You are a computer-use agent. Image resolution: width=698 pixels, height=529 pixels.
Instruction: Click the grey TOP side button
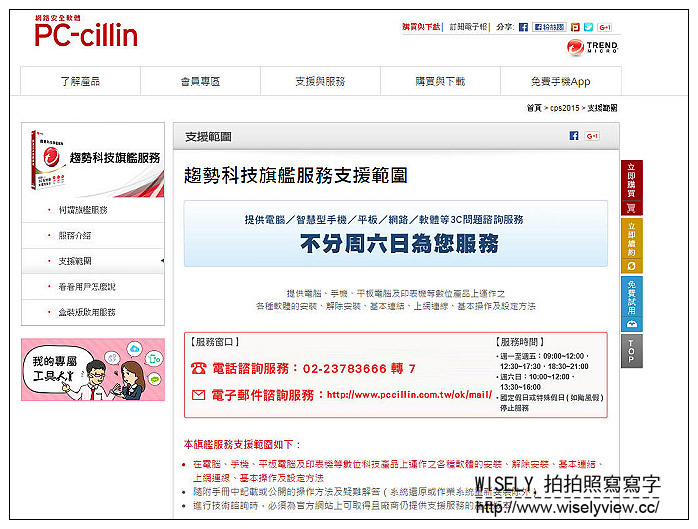632,351
